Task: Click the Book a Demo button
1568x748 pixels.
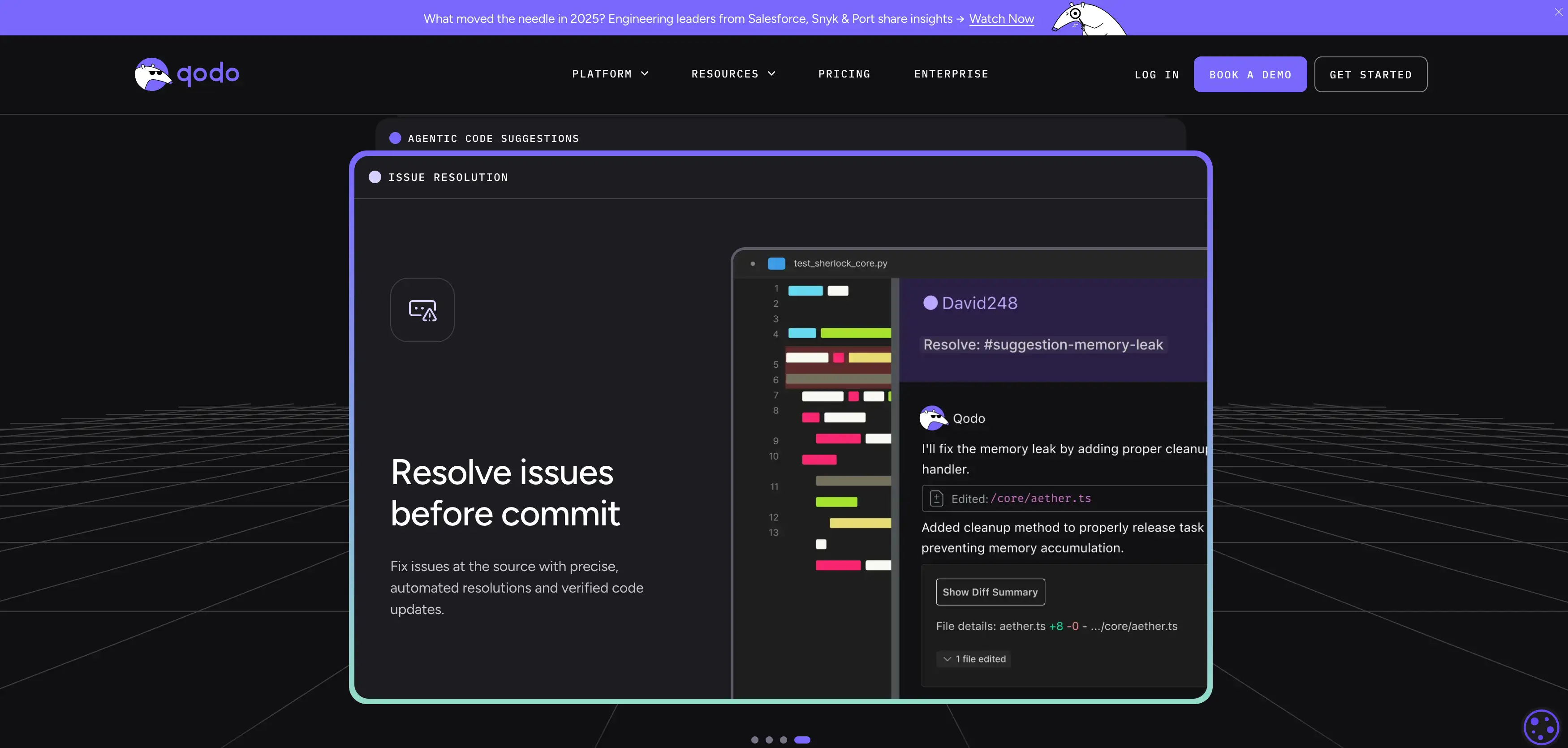Action: [x=1249, y=75]
